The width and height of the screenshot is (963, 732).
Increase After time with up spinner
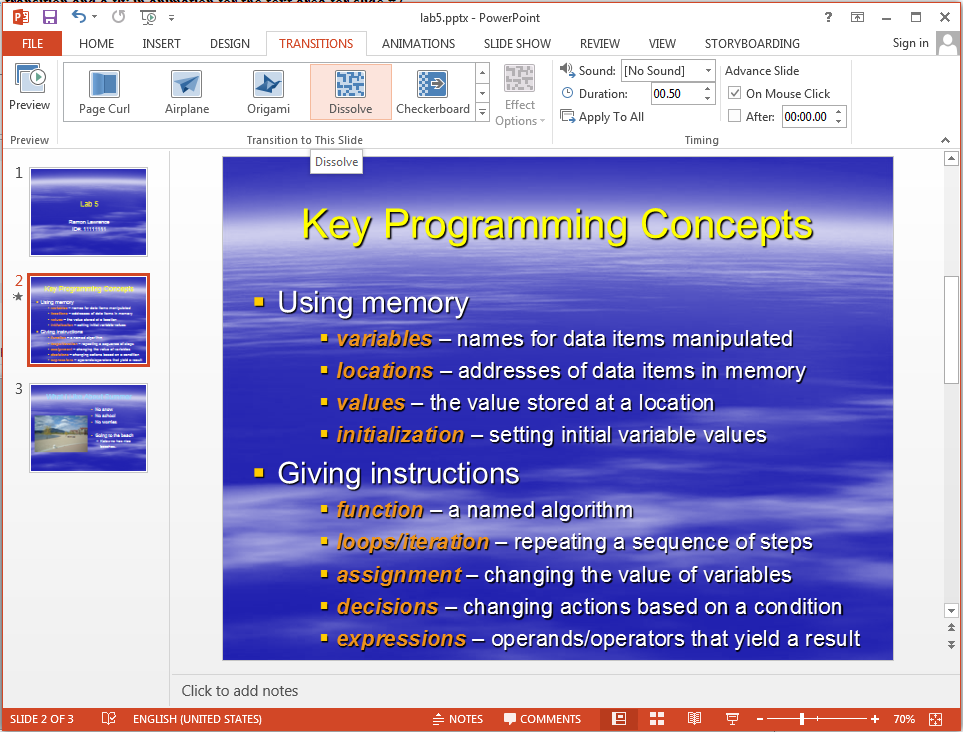point(839,112)
